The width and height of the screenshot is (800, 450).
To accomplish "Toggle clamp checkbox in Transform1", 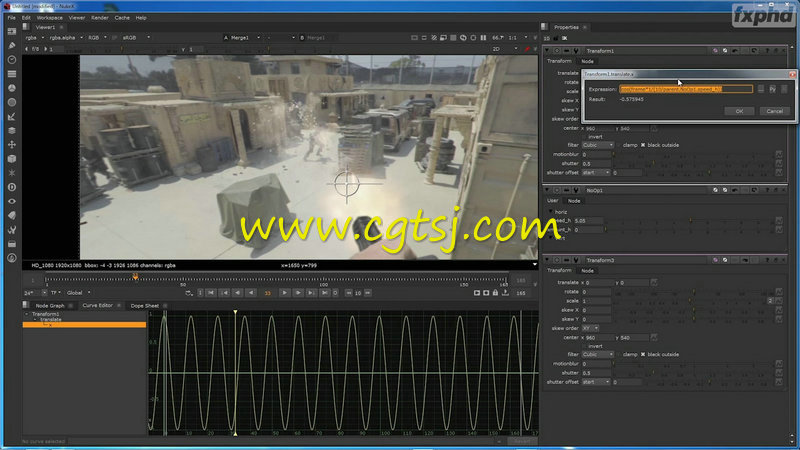I will (618, 145).
